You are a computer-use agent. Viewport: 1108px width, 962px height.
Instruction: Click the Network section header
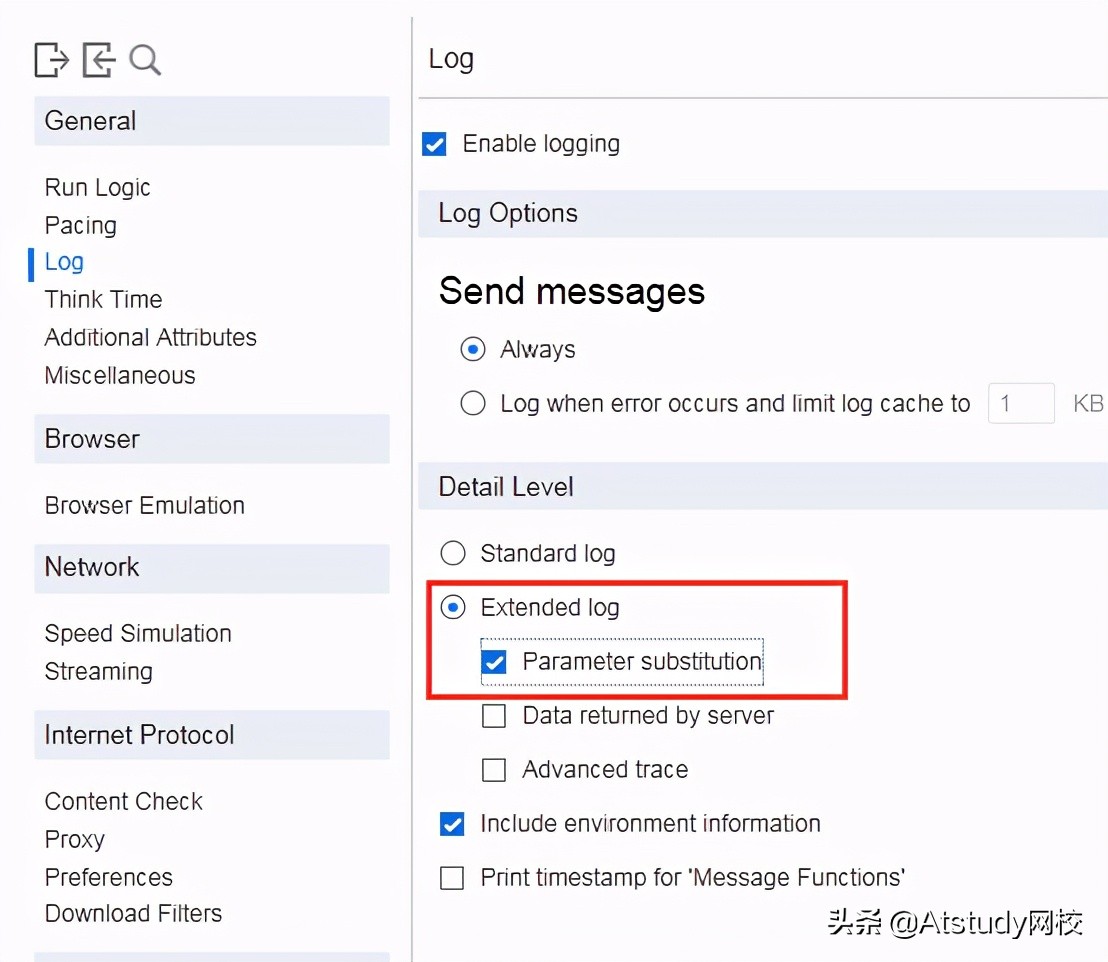click(212, 568)
